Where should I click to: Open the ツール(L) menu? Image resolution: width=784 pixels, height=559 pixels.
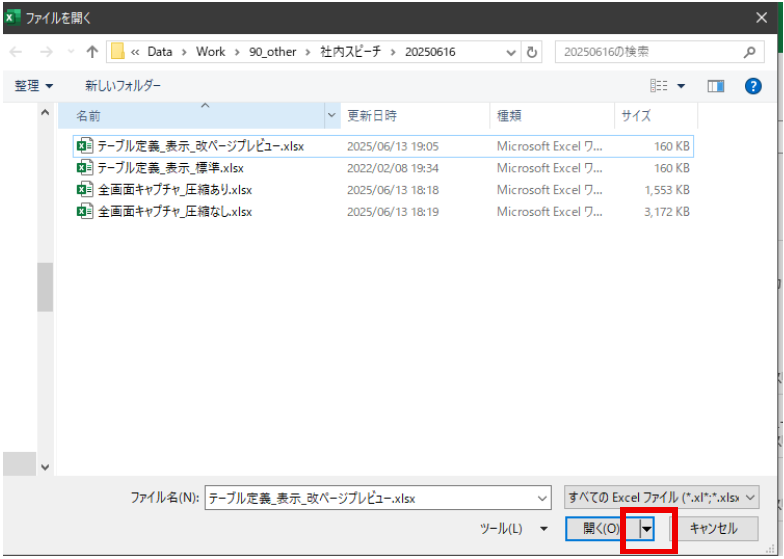point(513,528)
